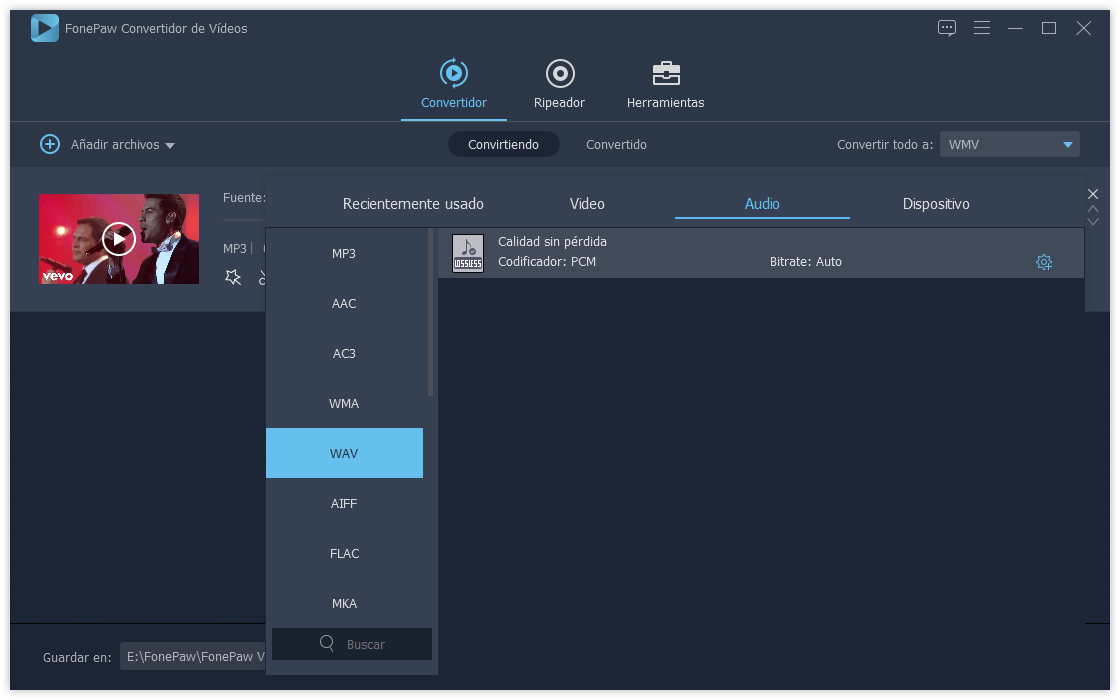1120x700 pixels.
Task: Open the Recientemente usado tab
Action: click(413, 204)
